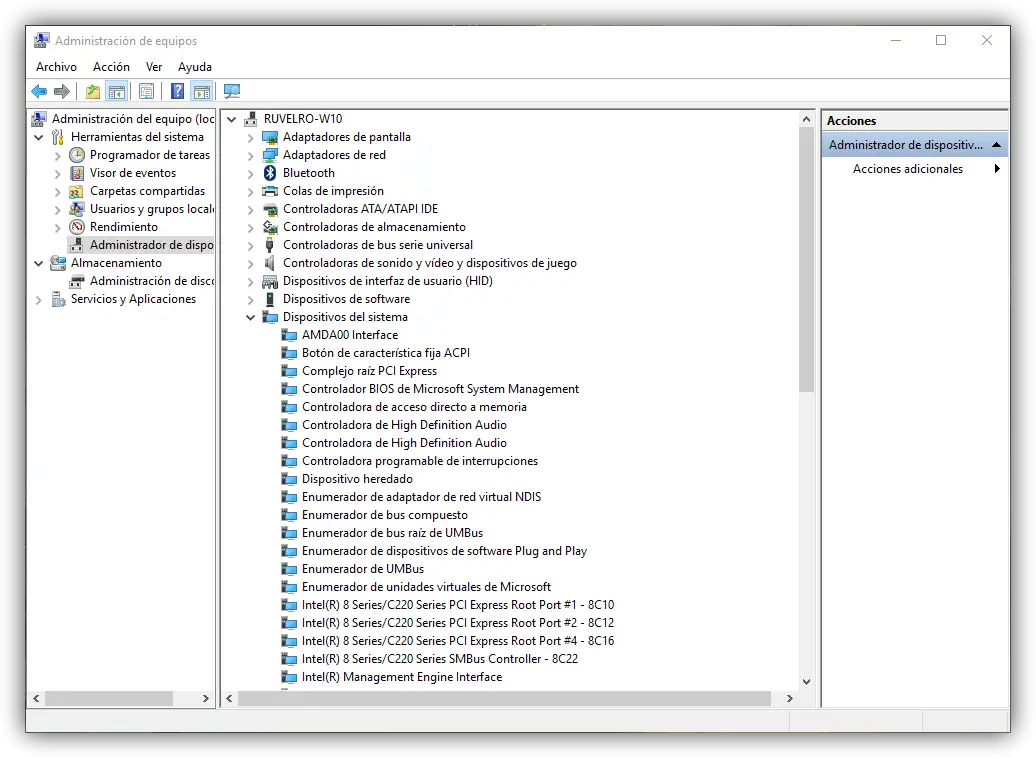Click left tree pane scroll left arrow
This screenshot has width=1036, height=758.
coord(36,699)
